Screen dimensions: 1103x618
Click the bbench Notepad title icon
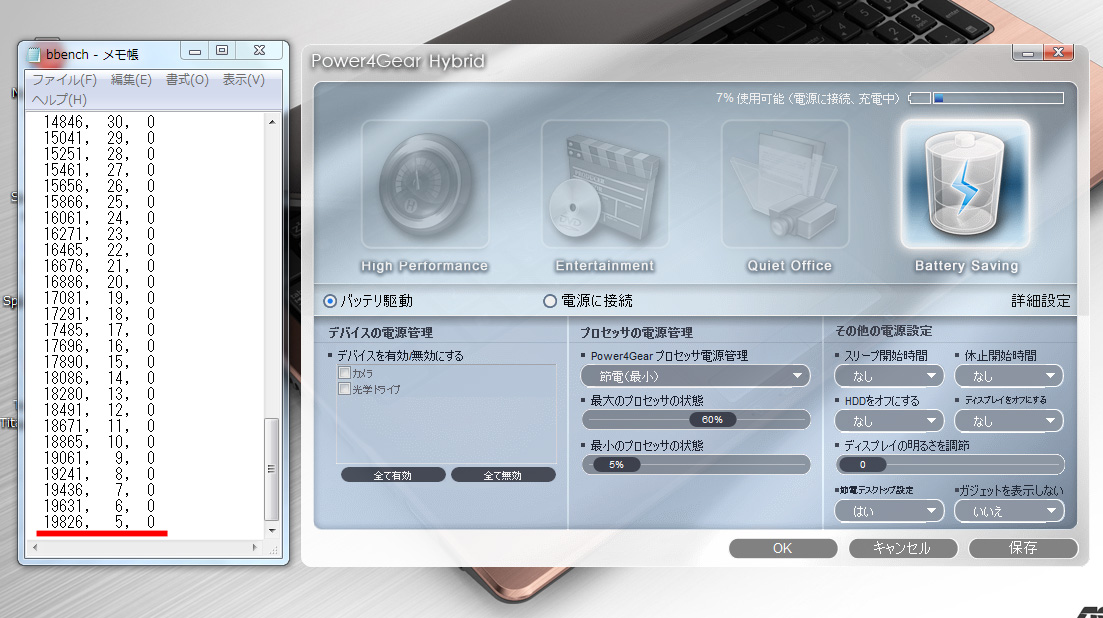(34, 53)
